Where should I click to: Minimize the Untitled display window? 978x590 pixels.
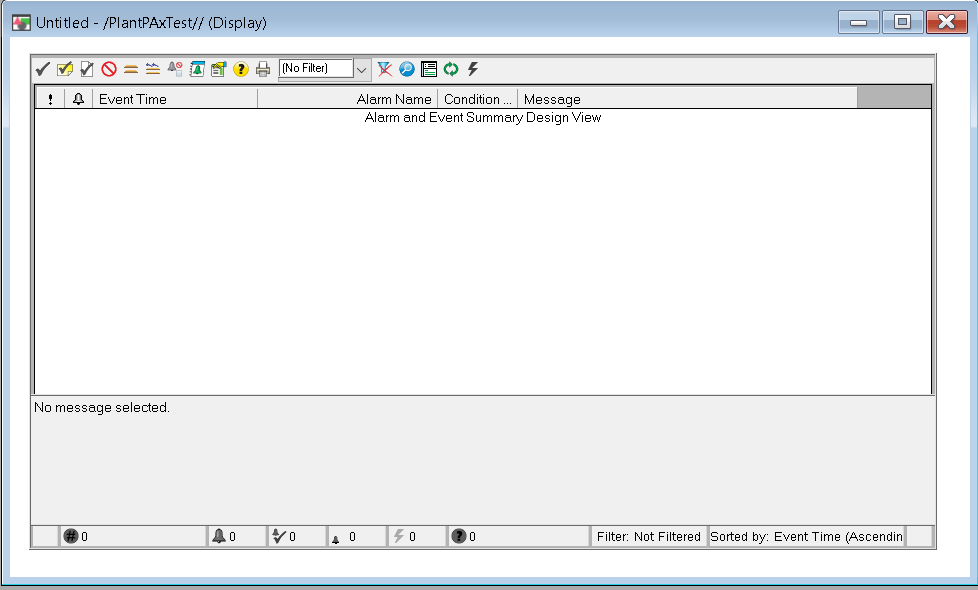859,22
